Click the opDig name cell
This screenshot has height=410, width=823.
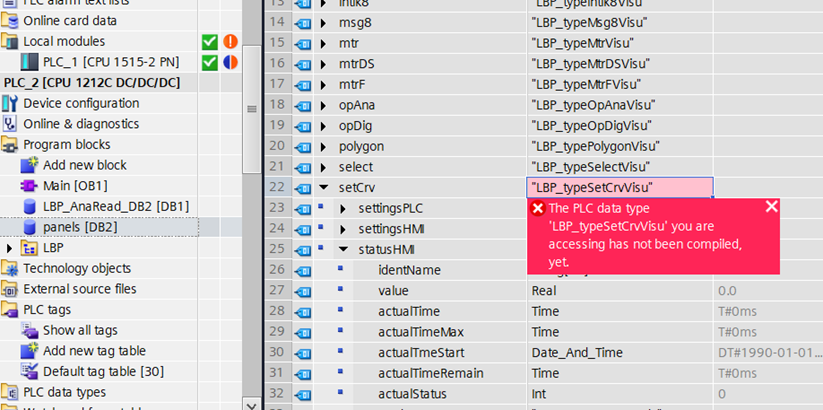click(355, 126)
